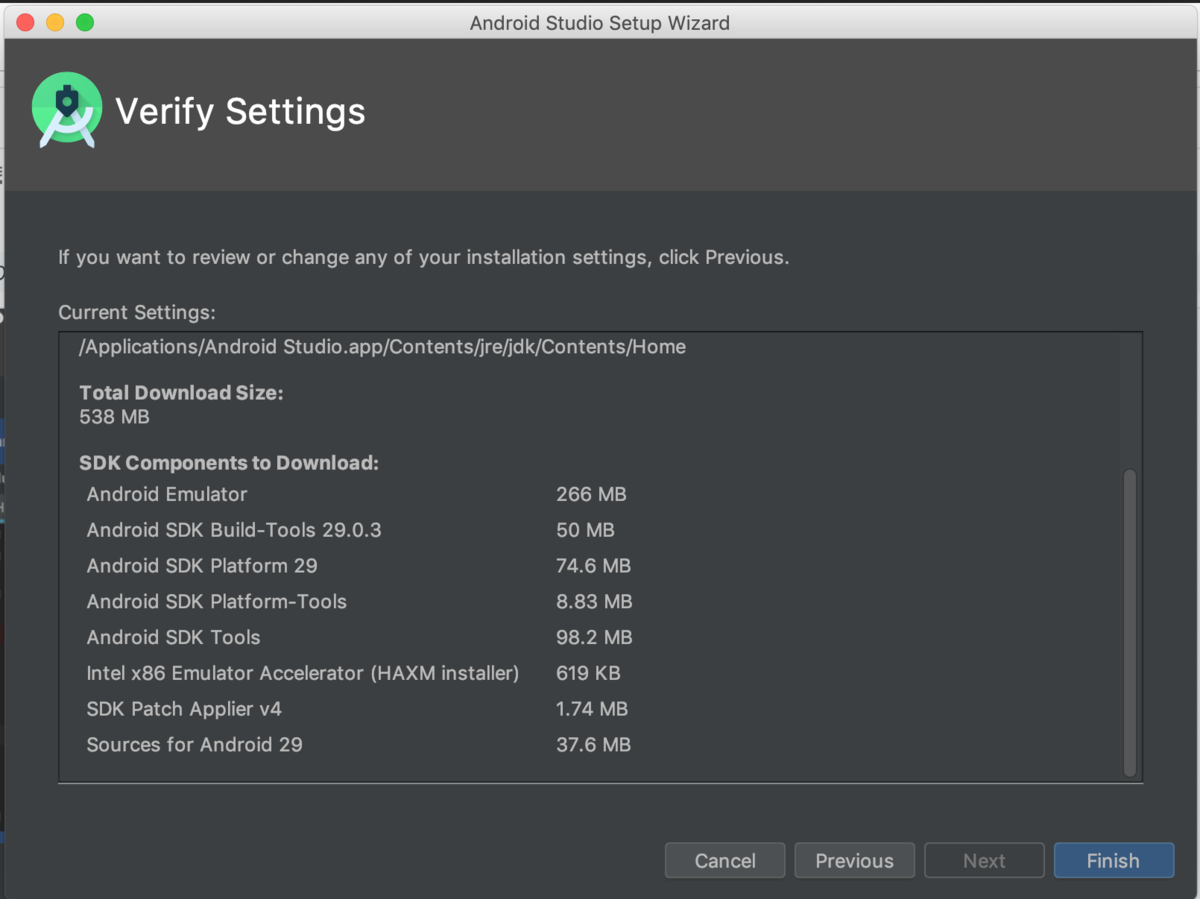
Task: Select Sources for Android 29 entry
Action: pos(194,745)
